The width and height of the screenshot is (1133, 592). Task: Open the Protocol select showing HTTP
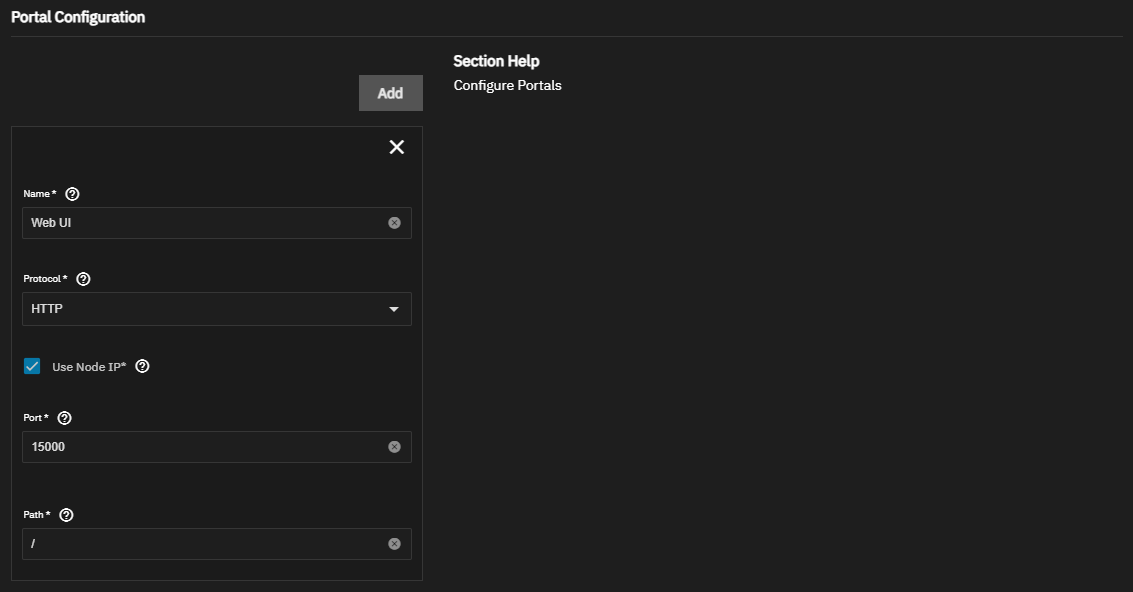[x=200, y=309]
